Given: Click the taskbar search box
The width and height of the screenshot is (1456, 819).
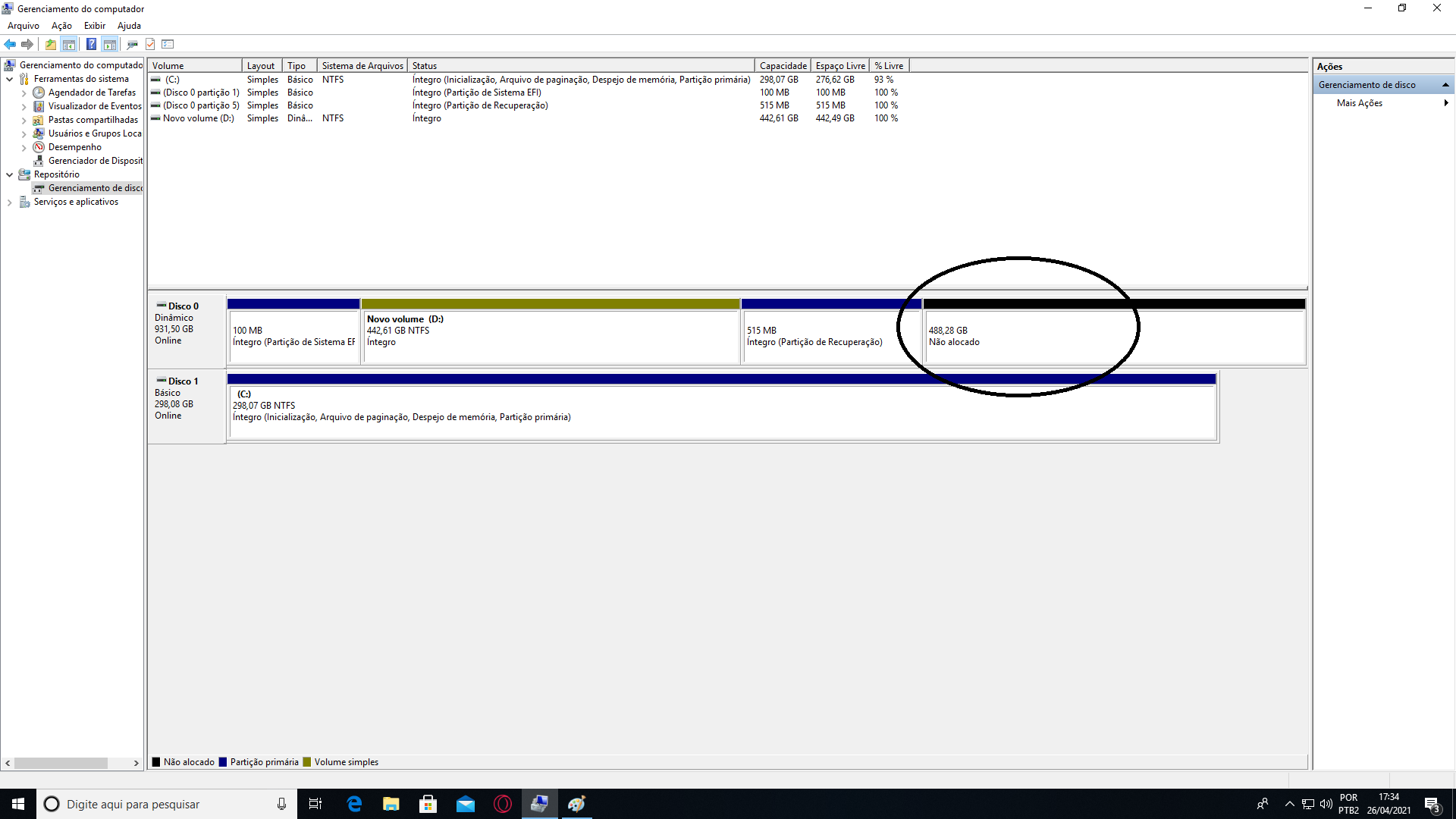Looking at the screenshot, I should coord(165,804).
